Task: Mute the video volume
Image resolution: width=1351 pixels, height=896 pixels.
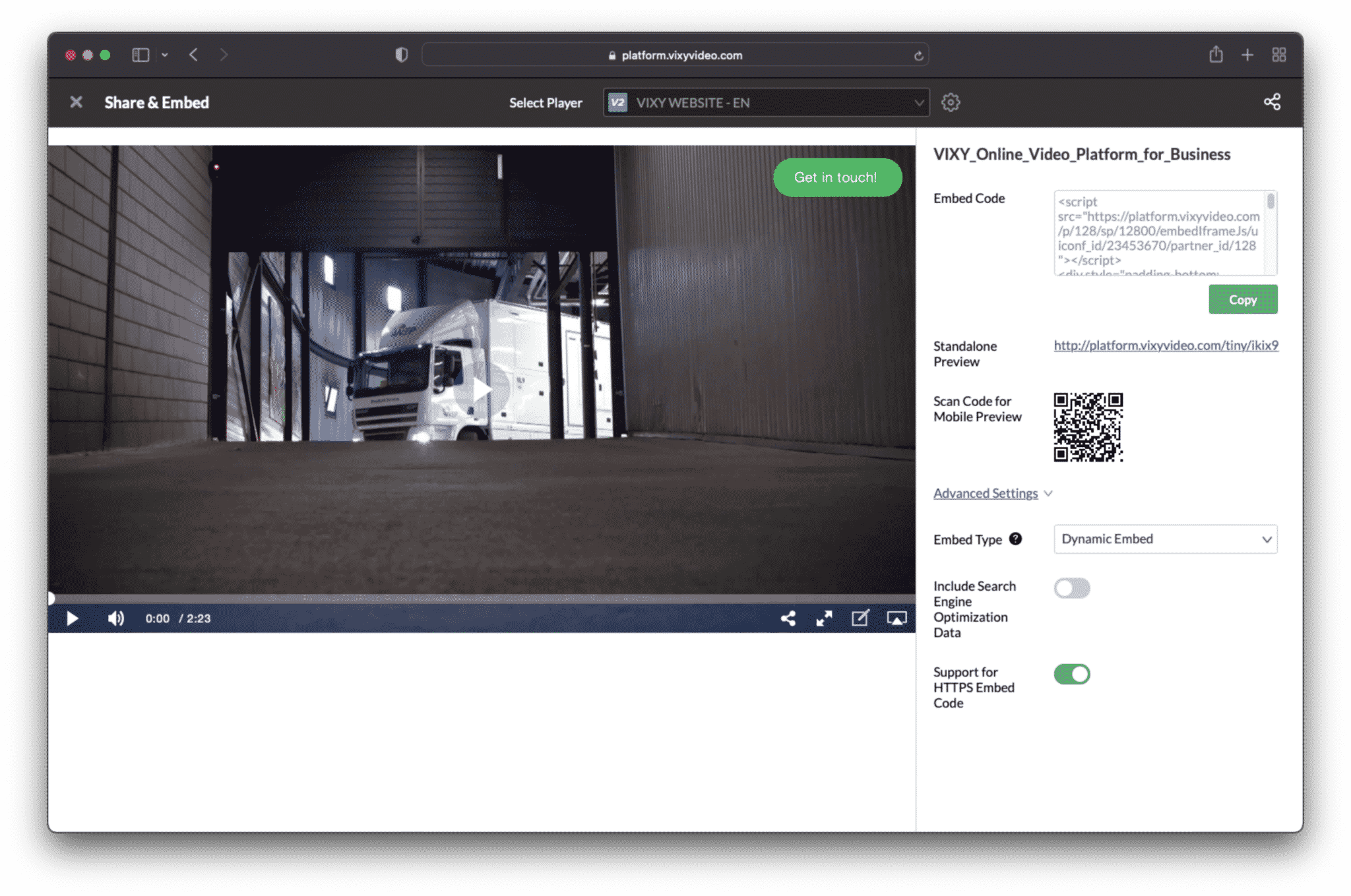Action: pyautogui.click(x=116, y=618)
